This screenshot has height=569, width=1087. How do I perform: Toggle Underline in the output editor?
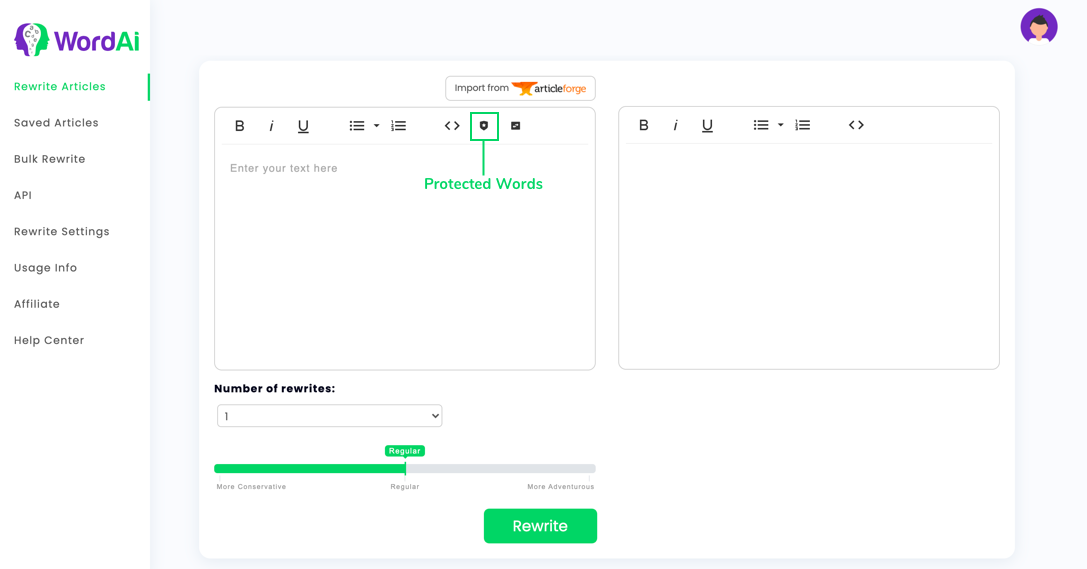707,125
